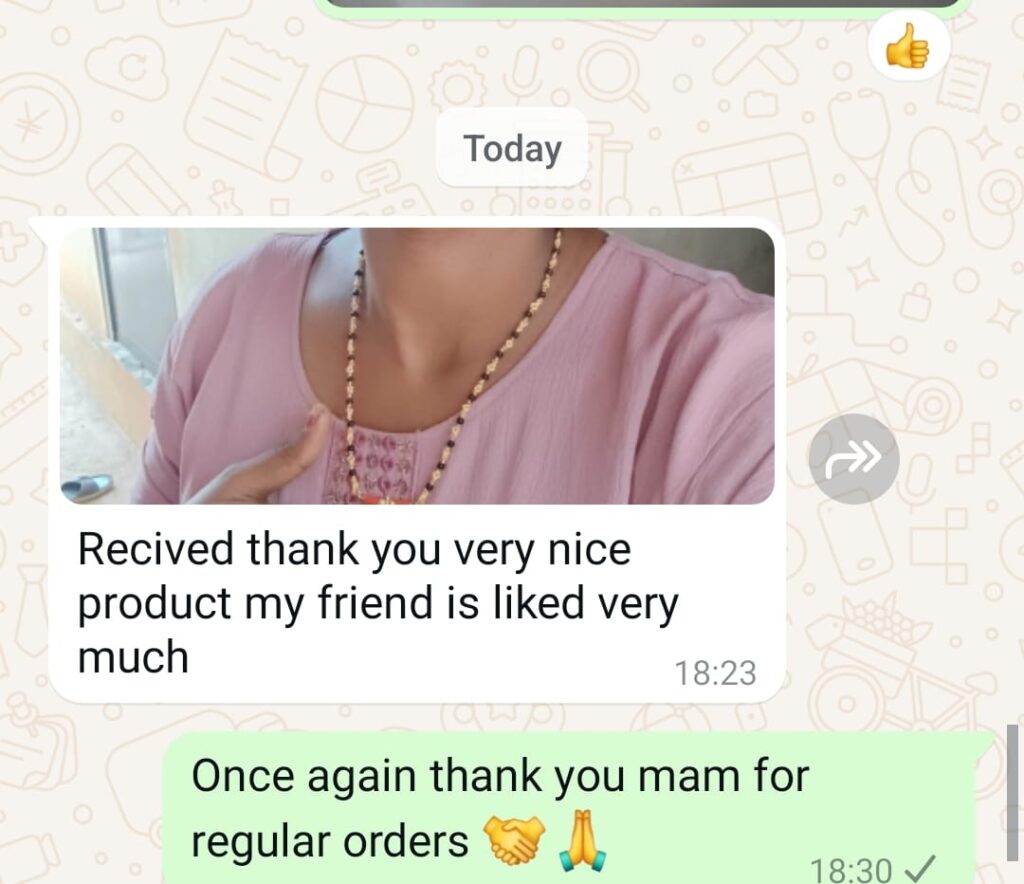This screenshot has height=884, width=1024.
Task: Tap the thumbs up reaction emoji
Action: coord(908,45)
